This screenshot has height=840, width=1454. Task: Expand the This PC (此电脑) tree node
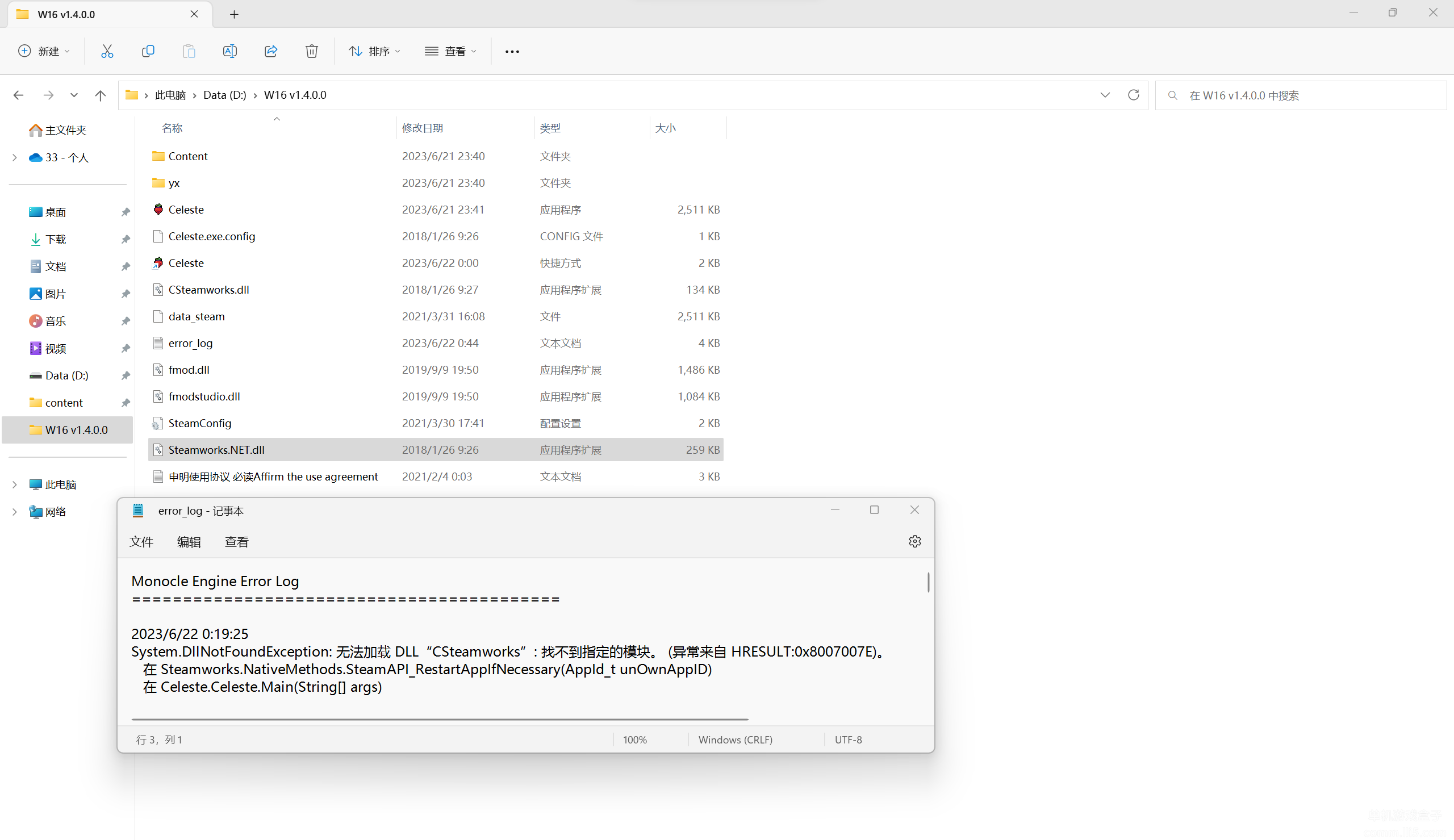tap(14, 484)
